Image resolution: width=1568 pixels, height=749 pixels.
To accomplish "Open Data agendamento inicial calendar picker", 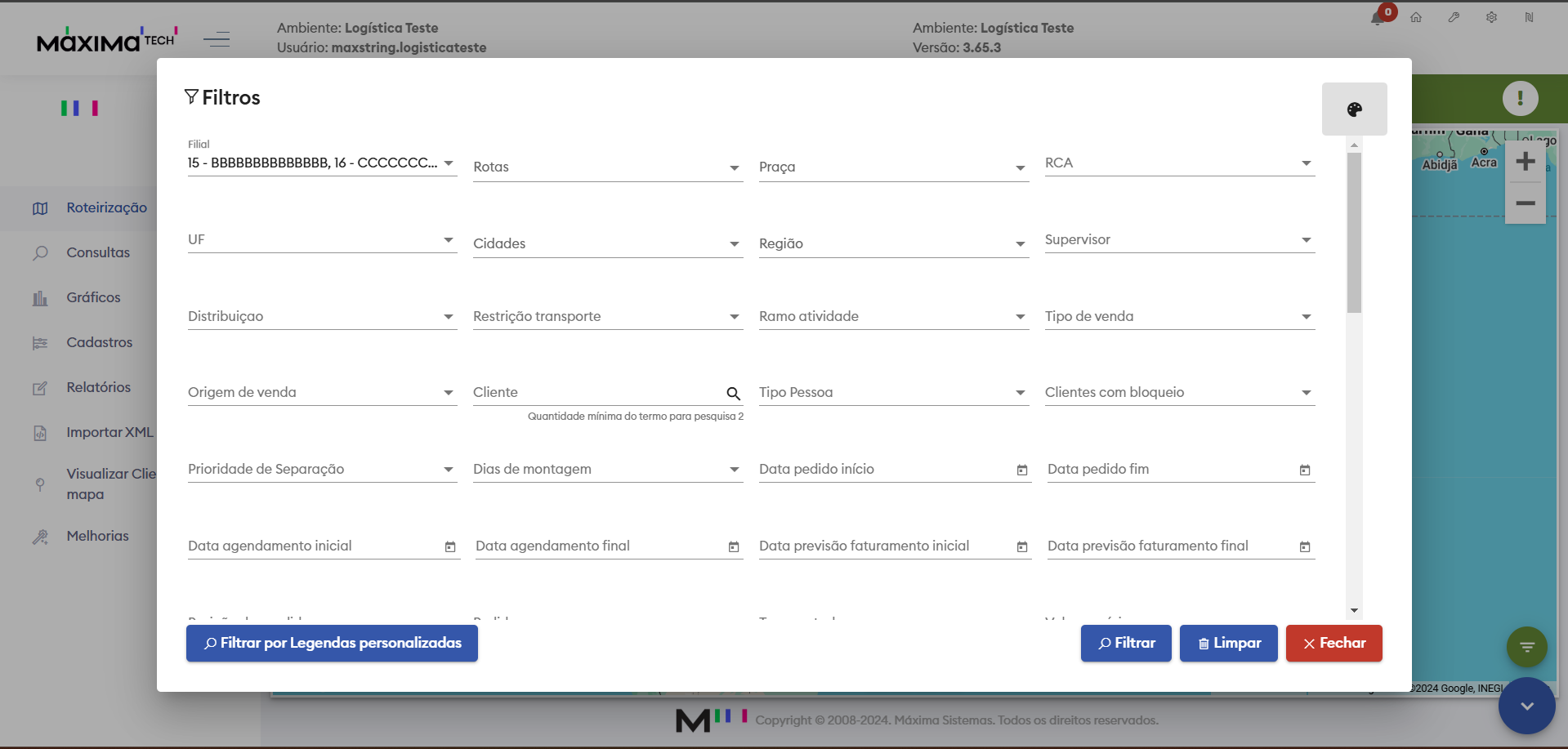I will pos(449,546).
